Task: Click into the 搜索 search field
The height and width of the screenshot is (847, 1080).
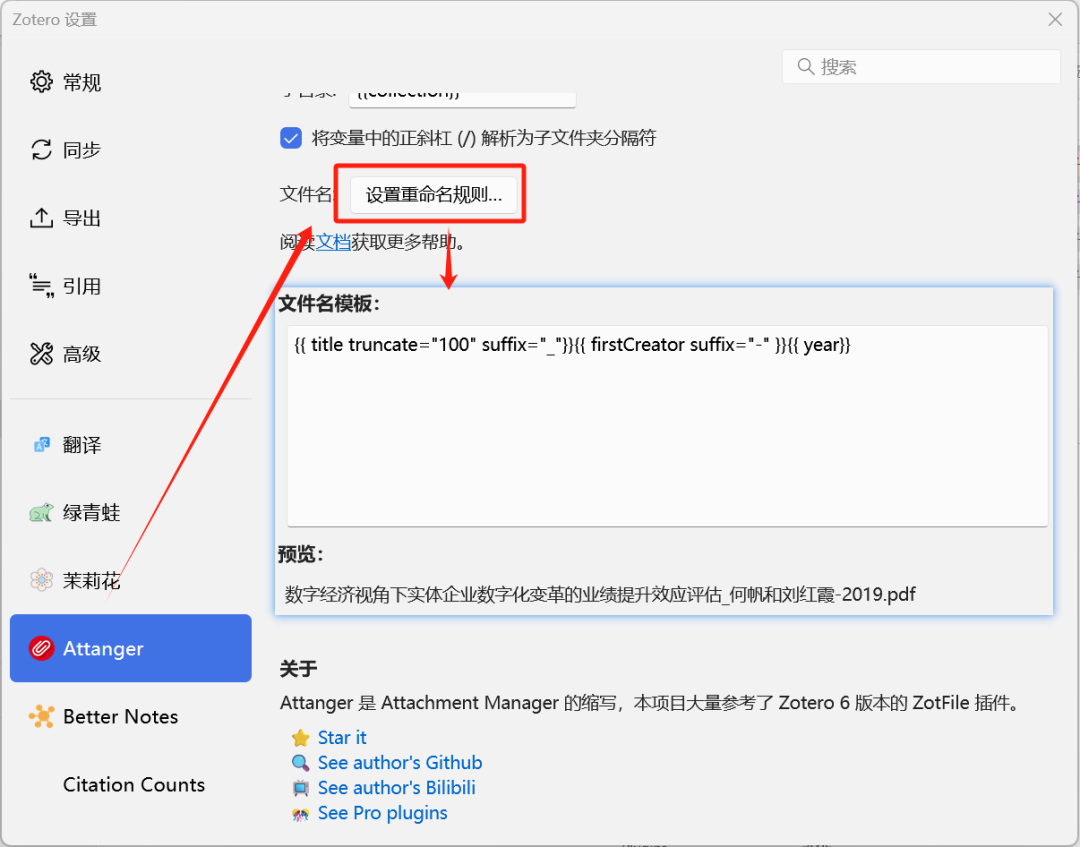Action: (x=930, y=67)
